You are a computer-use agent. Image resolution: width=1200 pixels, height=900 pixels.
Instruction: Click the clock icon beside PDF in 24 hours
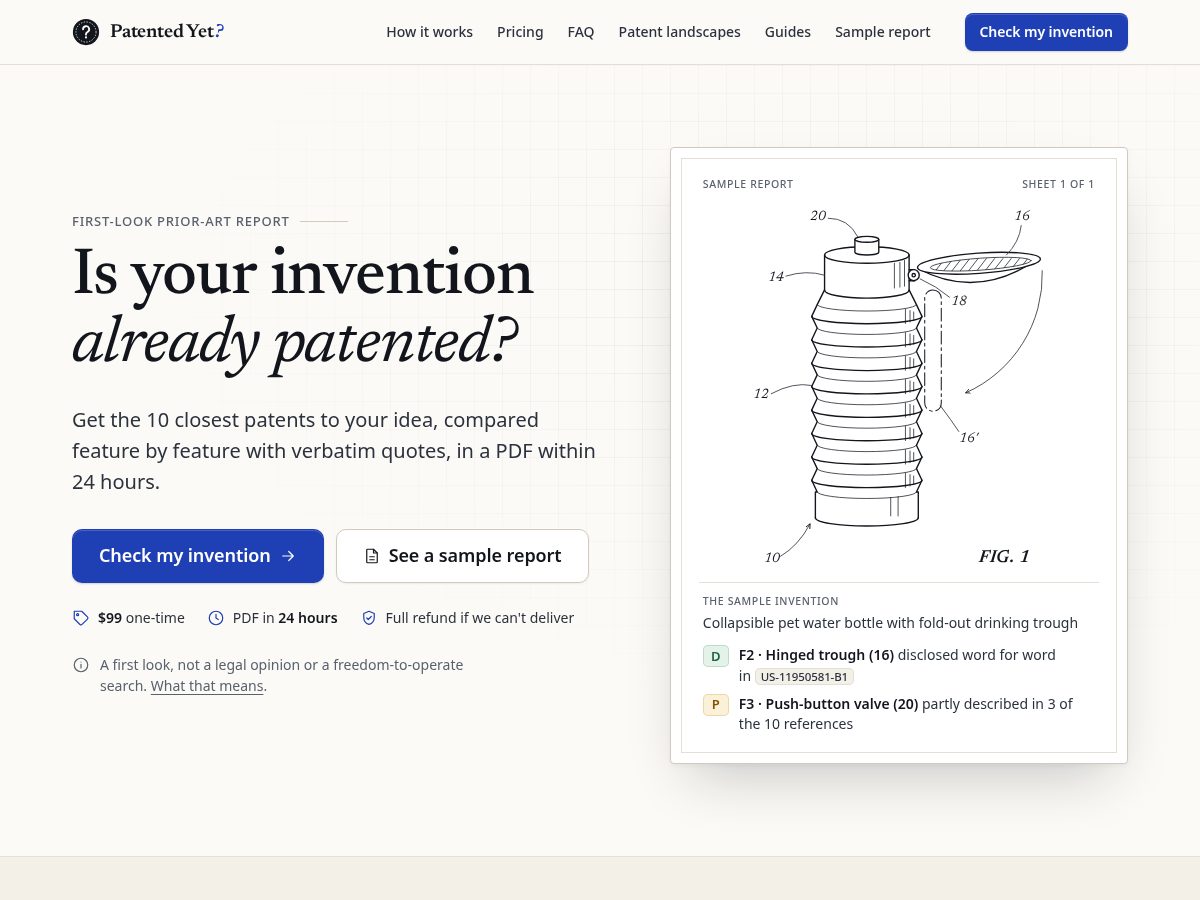216,618
